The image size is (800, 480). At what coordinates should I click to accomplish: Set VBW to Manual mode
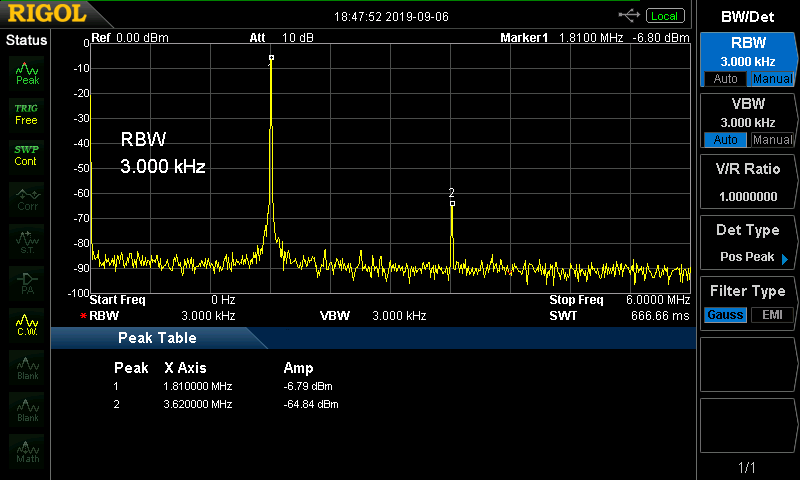tap(771, 140)
